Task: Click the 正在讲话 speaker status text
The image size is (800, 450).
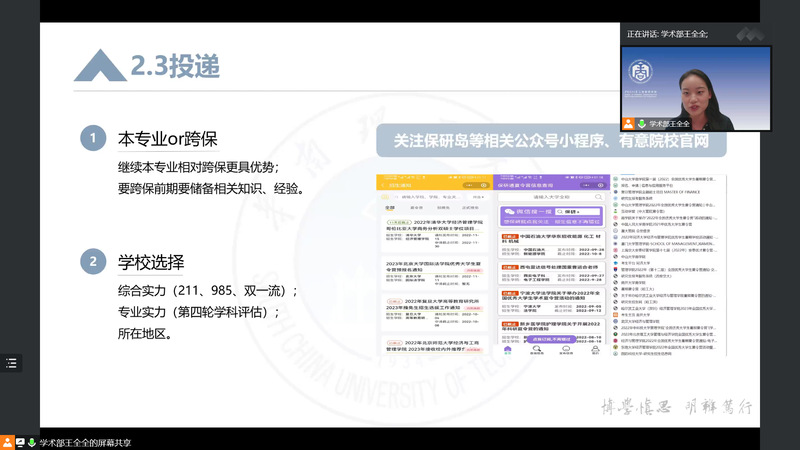Action: pyautogui.click(x=666, y=34)
